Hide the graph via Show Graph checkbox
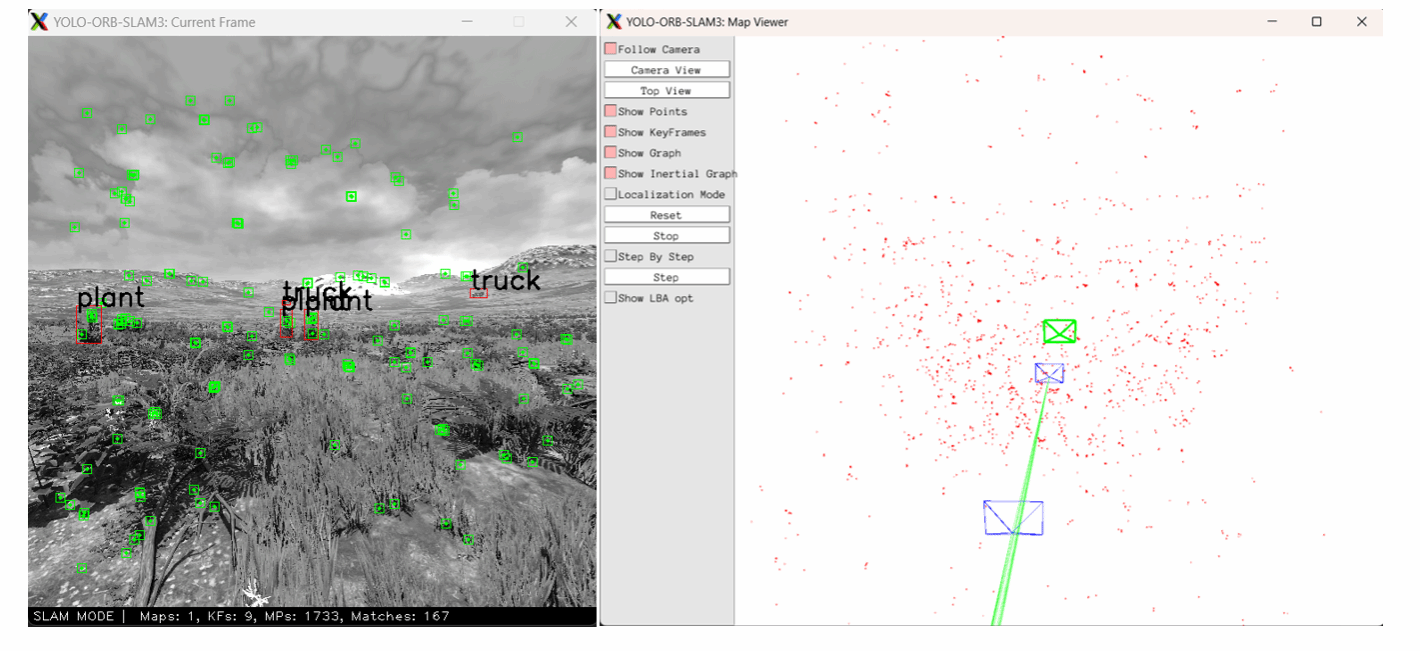The image size is (1420, 651). tap(611, 153)
